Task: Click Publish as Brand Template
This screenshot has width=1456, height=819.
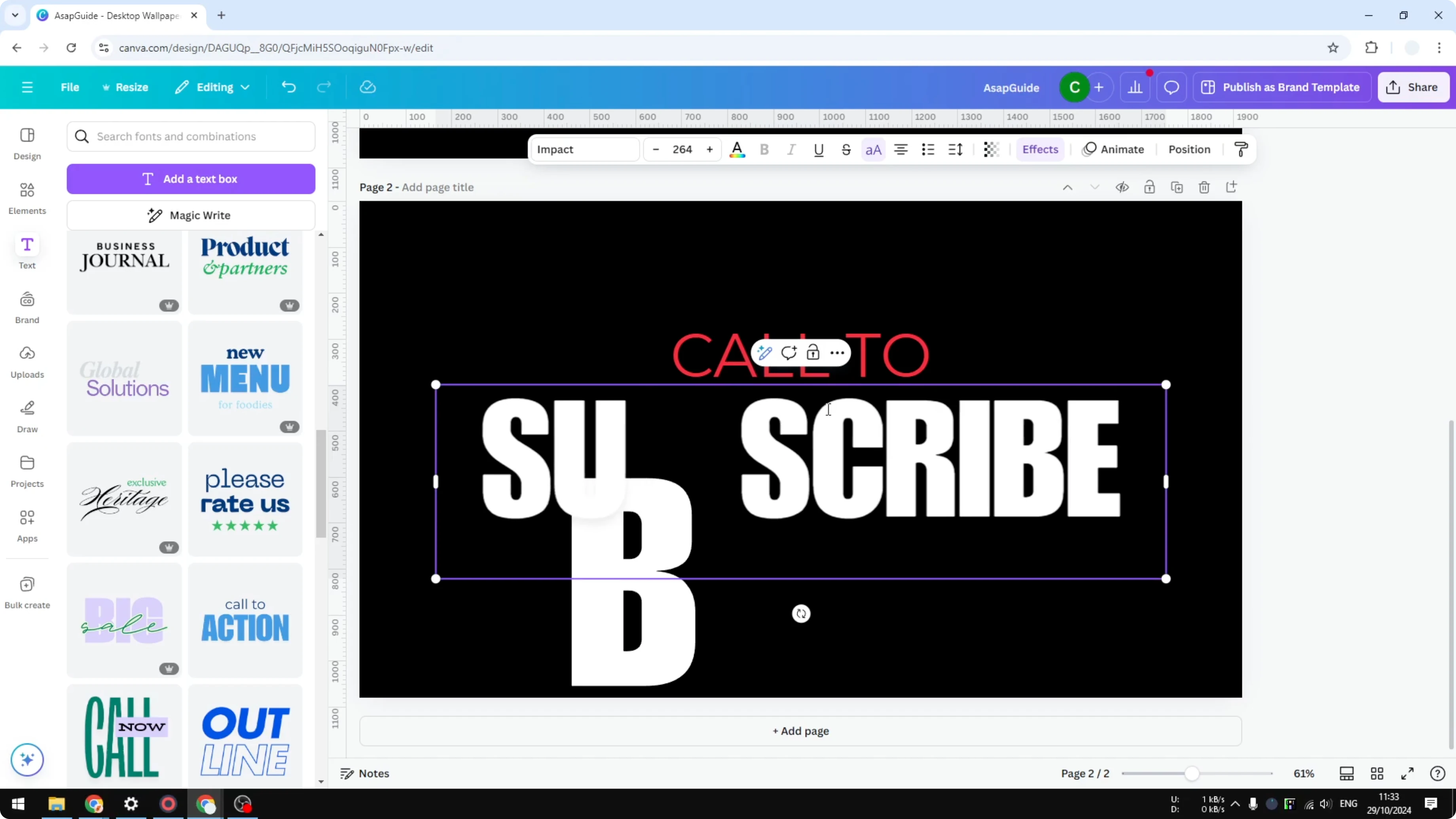Action: (x=1282, y=87)
